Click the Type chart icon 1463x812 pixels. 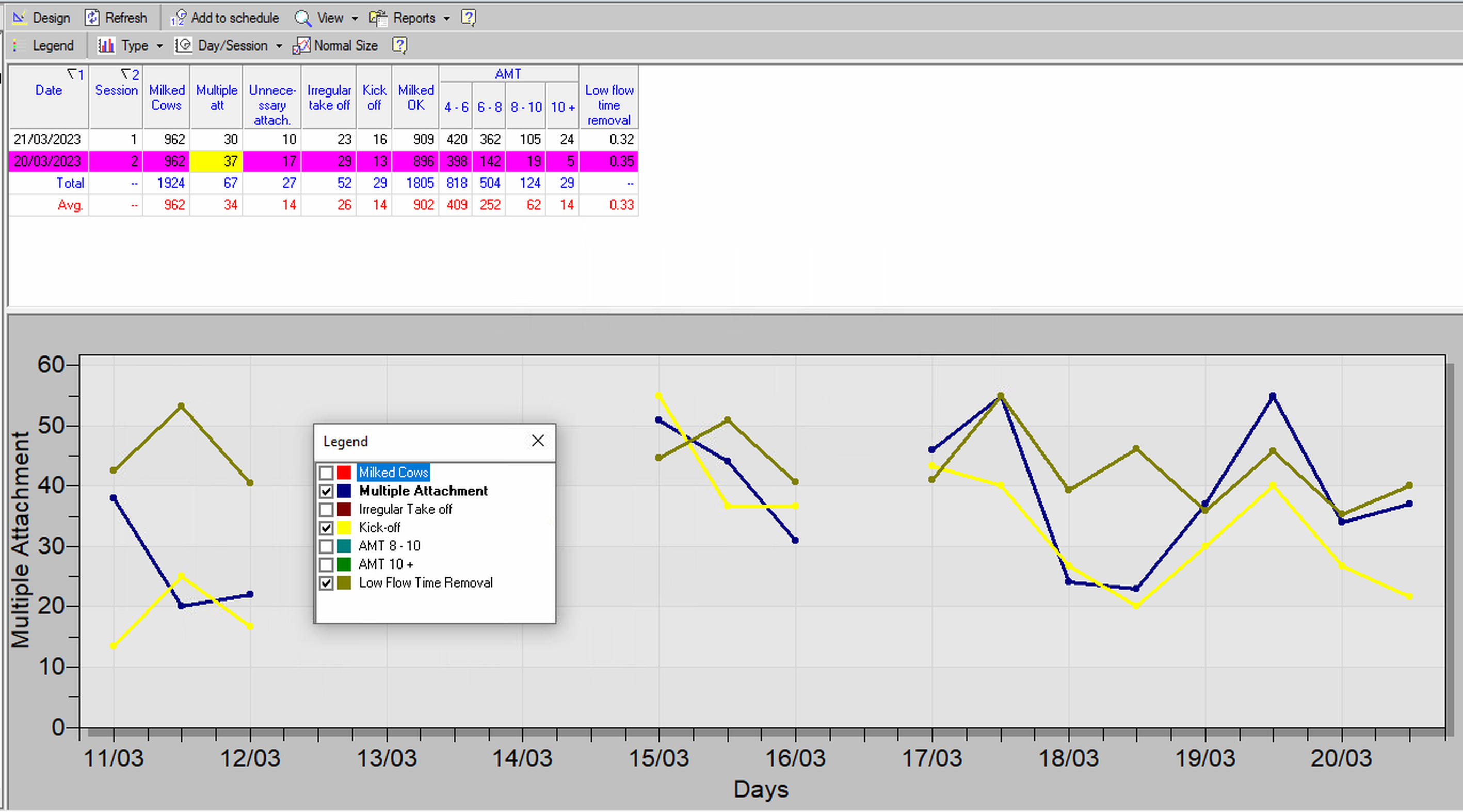(106, 45)
